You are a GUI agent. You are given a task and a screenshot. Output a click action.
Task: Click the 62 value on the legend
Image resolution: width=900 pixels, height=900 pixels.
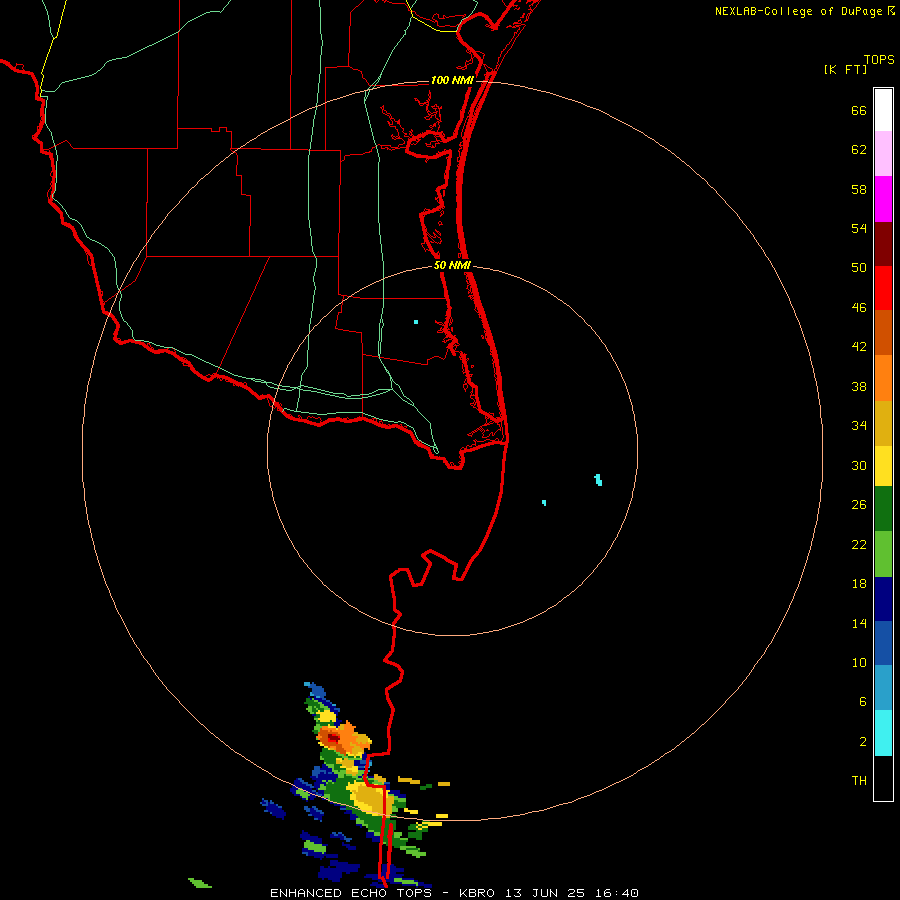[859, 150]
